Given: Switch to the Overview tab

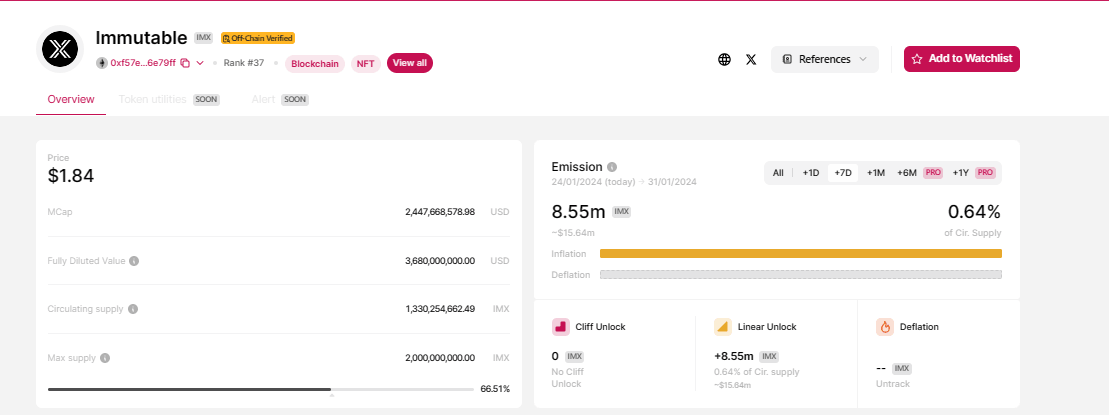Looking at the screenshot, I should (x=70, y=99).
